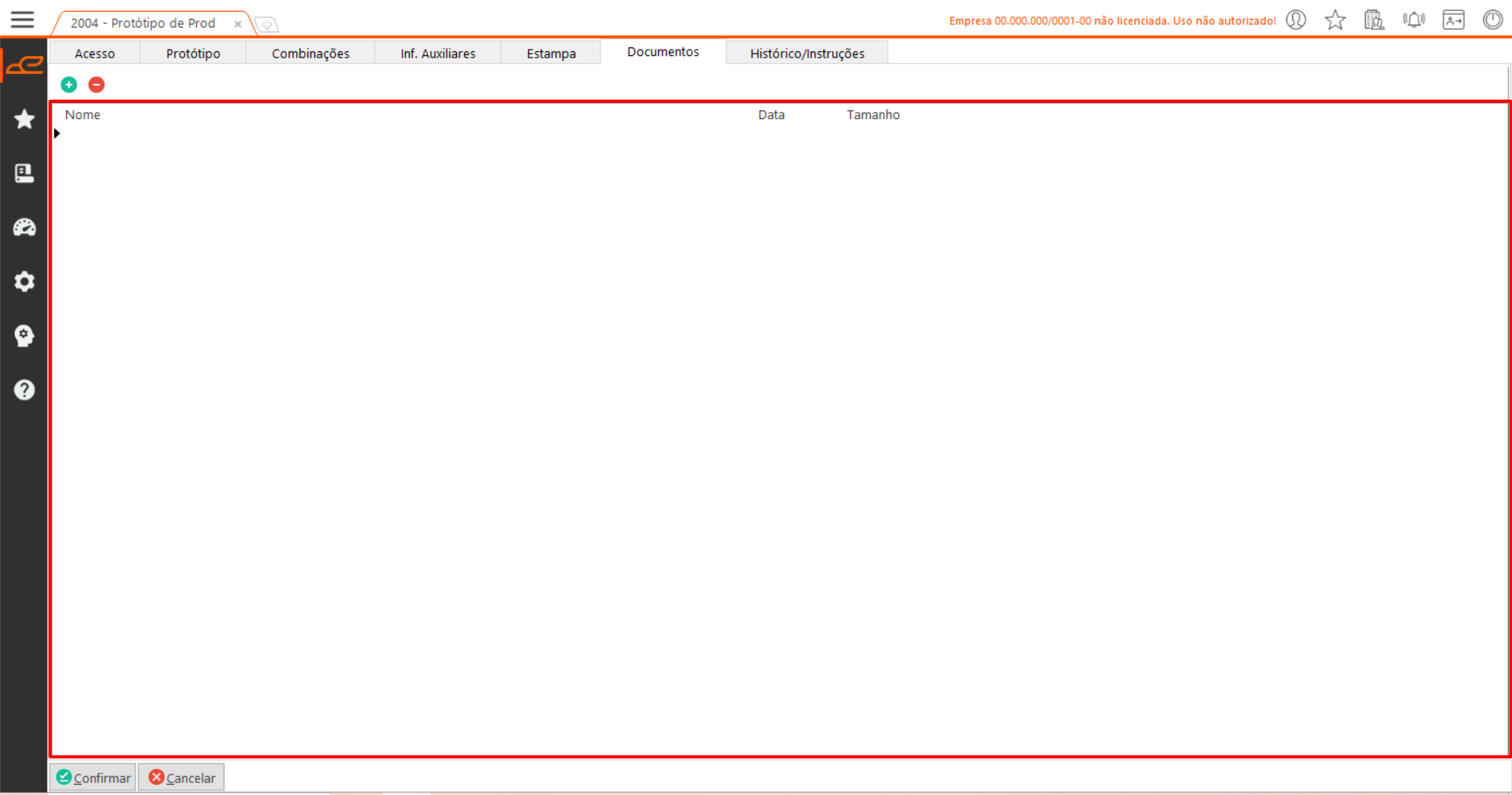The image size is (1512, 795).
Task: Open favorites star in left sidebar
Action: coord(24,119)
